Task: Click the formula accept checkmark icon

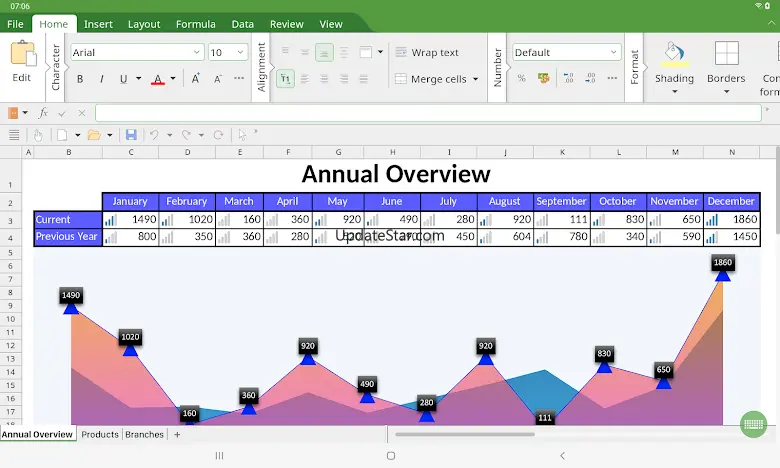Action: (x=62, y=113)
